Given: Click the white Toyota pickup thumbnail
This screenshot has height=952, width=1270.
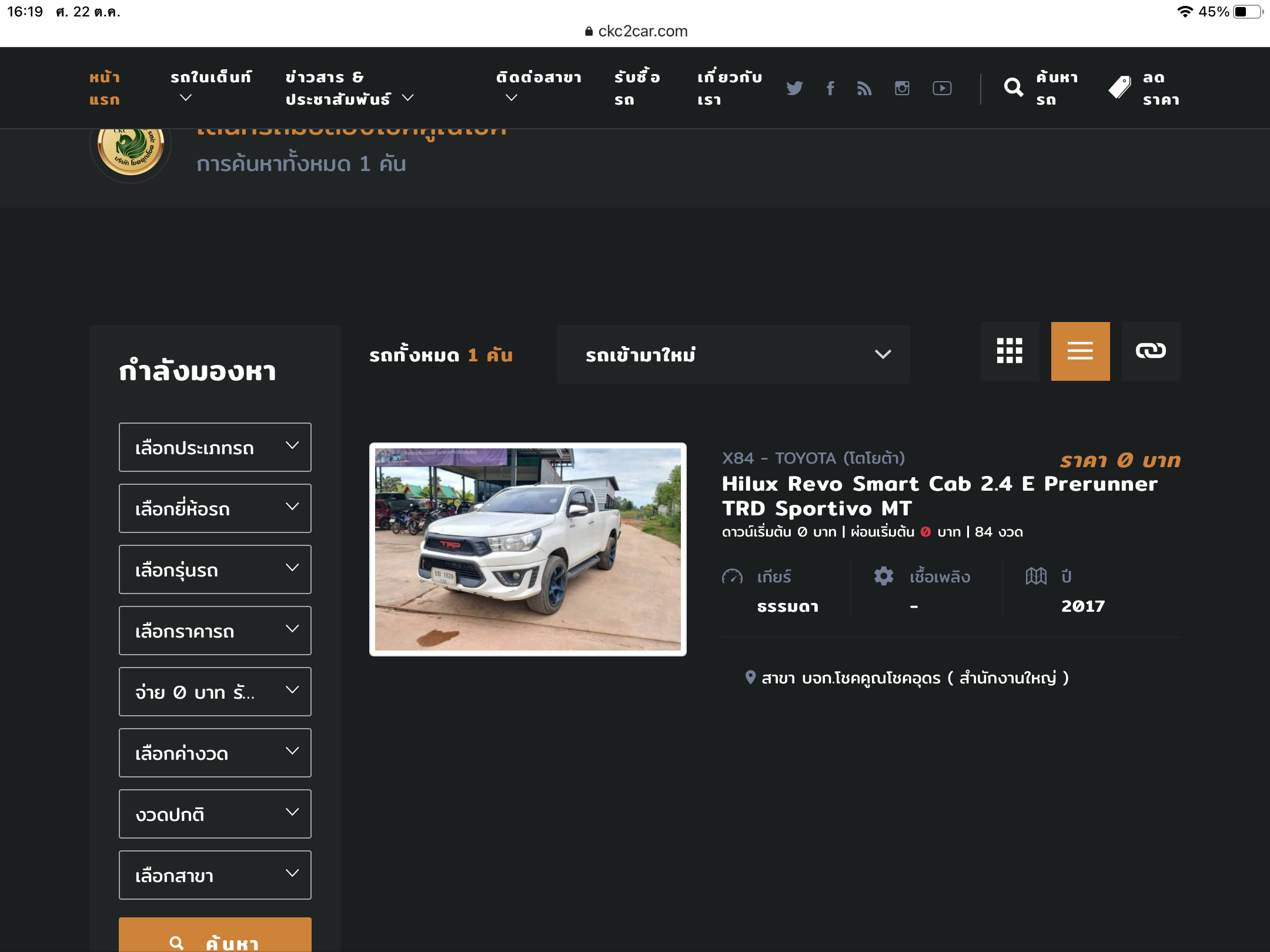Looking at the screenshot, I should pyautogui.click(x=527, y=549).
